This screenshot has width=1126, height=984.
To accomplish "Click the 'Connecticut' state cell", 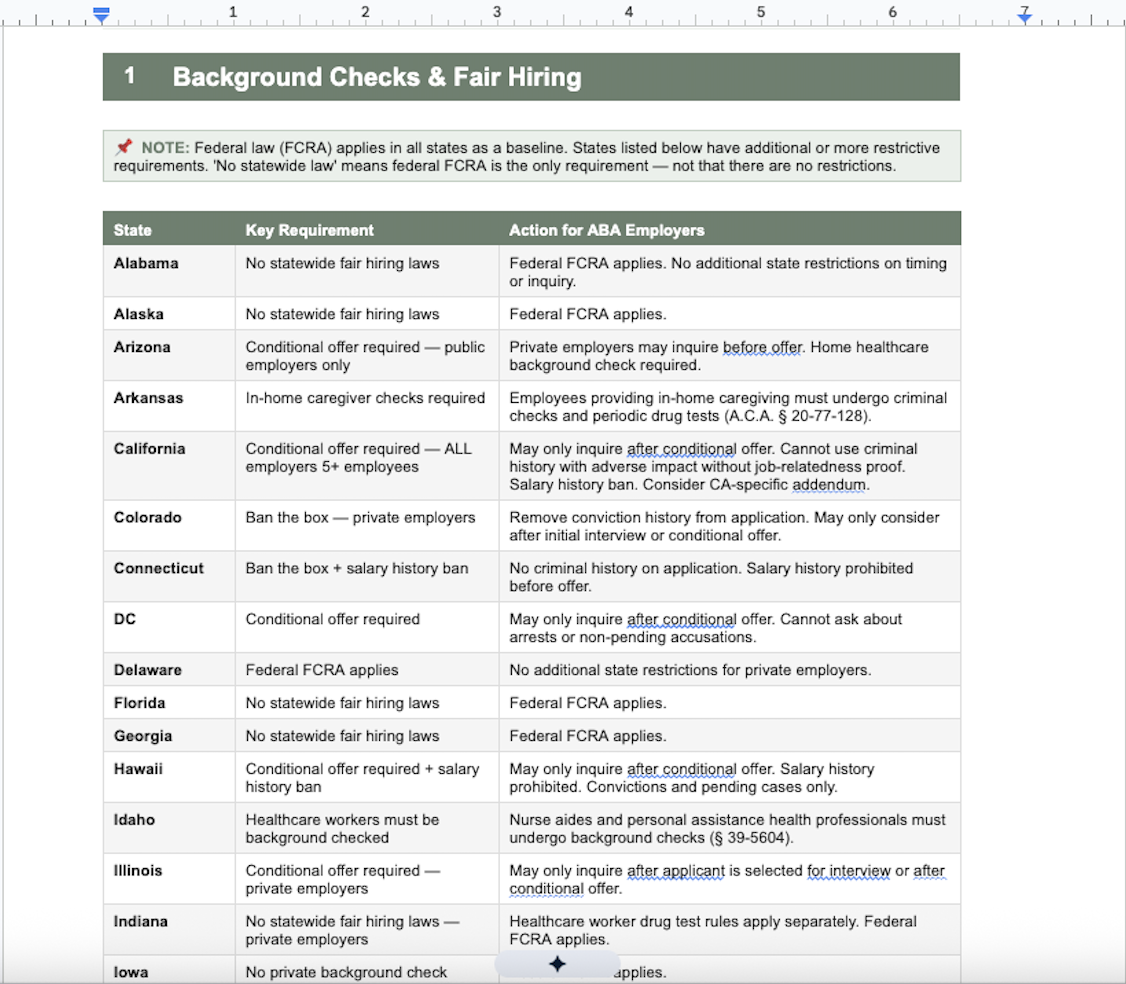I will [x=169, y=577].
